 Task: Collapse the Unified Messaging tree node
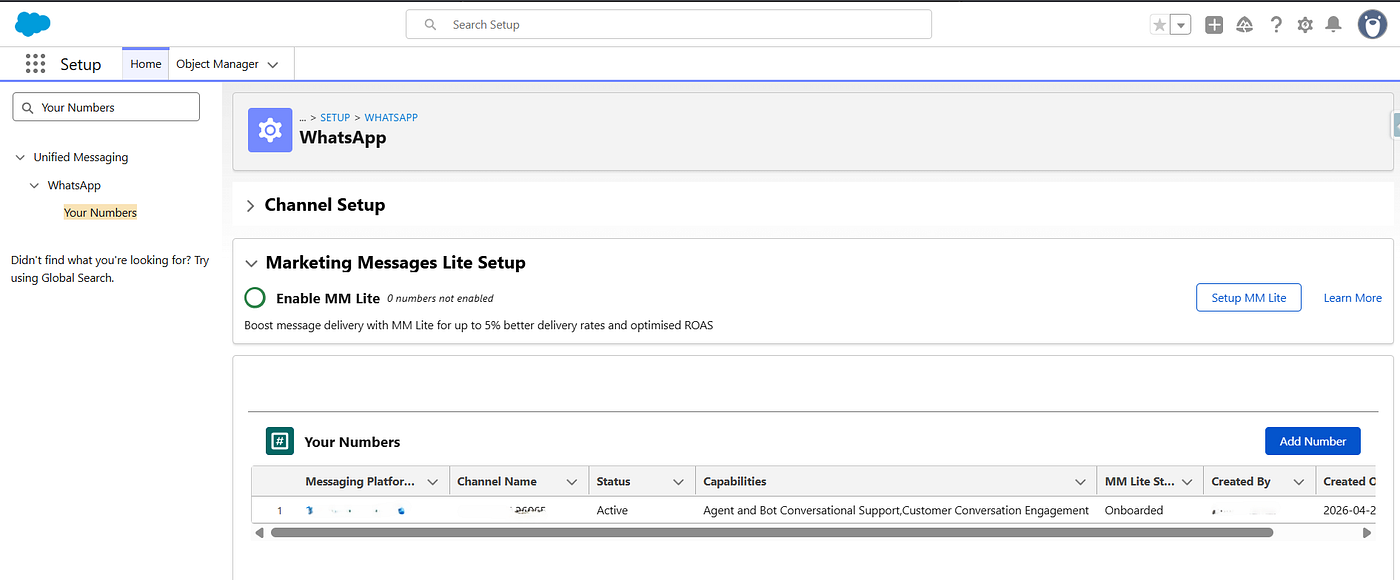[x=20, y=157]
